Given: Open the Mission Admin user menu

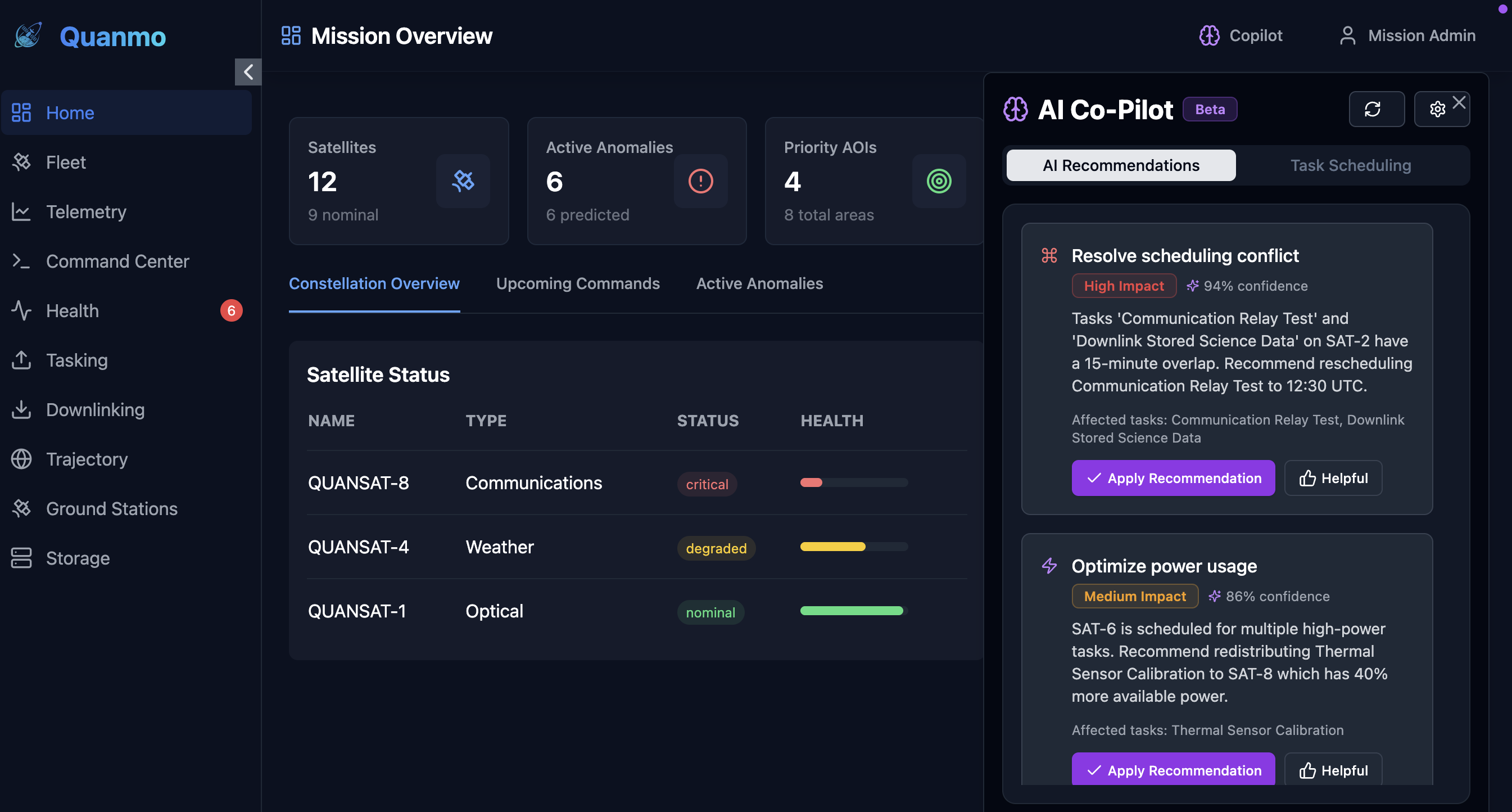Looking at the screenshot, I should click(1406, 35).
